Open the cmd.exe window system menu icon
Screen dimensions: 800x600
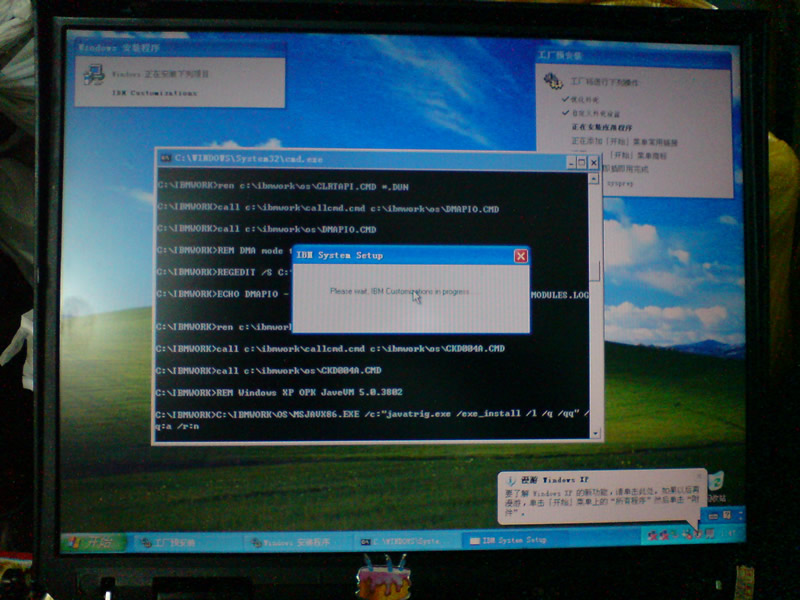click(x=166, y=158)
